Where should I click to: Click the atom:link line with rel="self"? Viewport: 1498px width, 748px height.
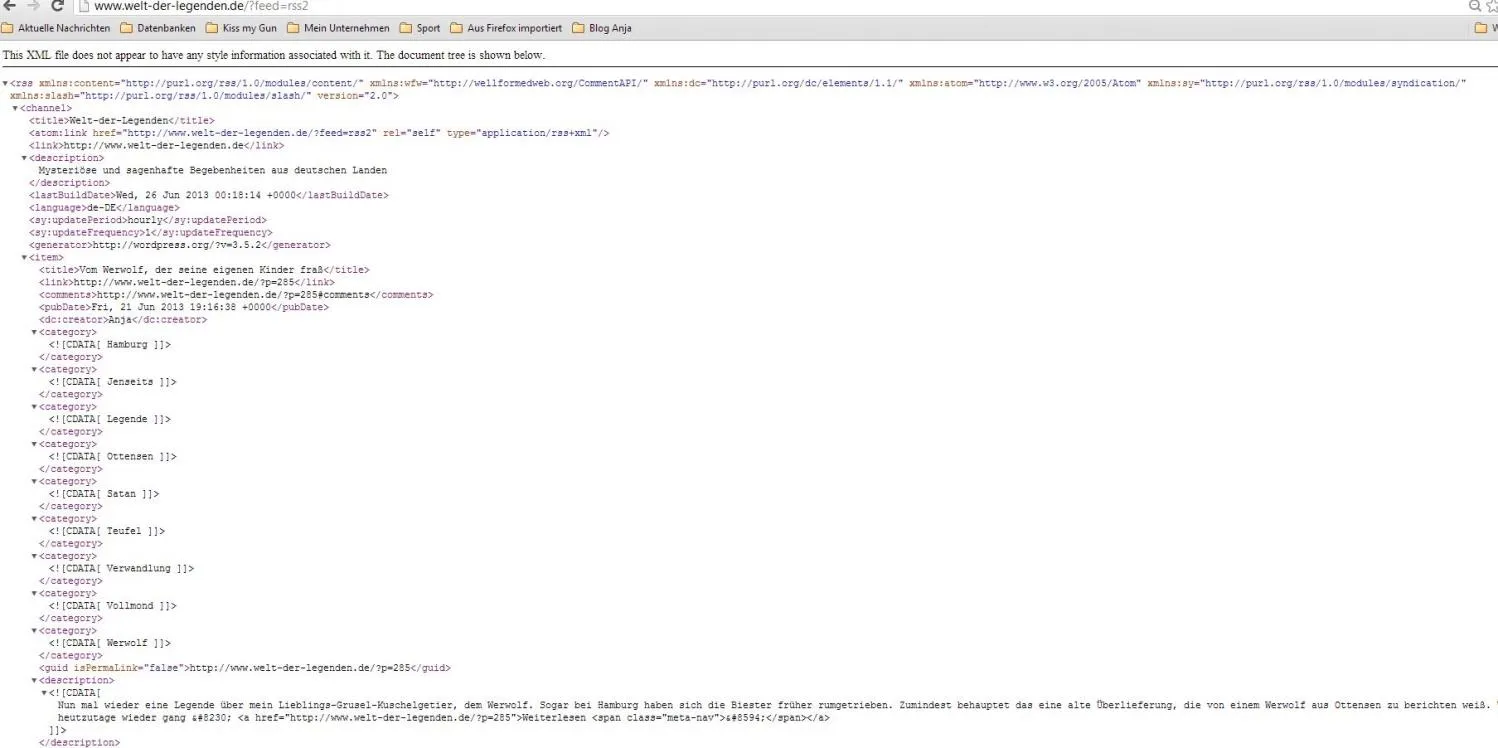pos(319,133)
